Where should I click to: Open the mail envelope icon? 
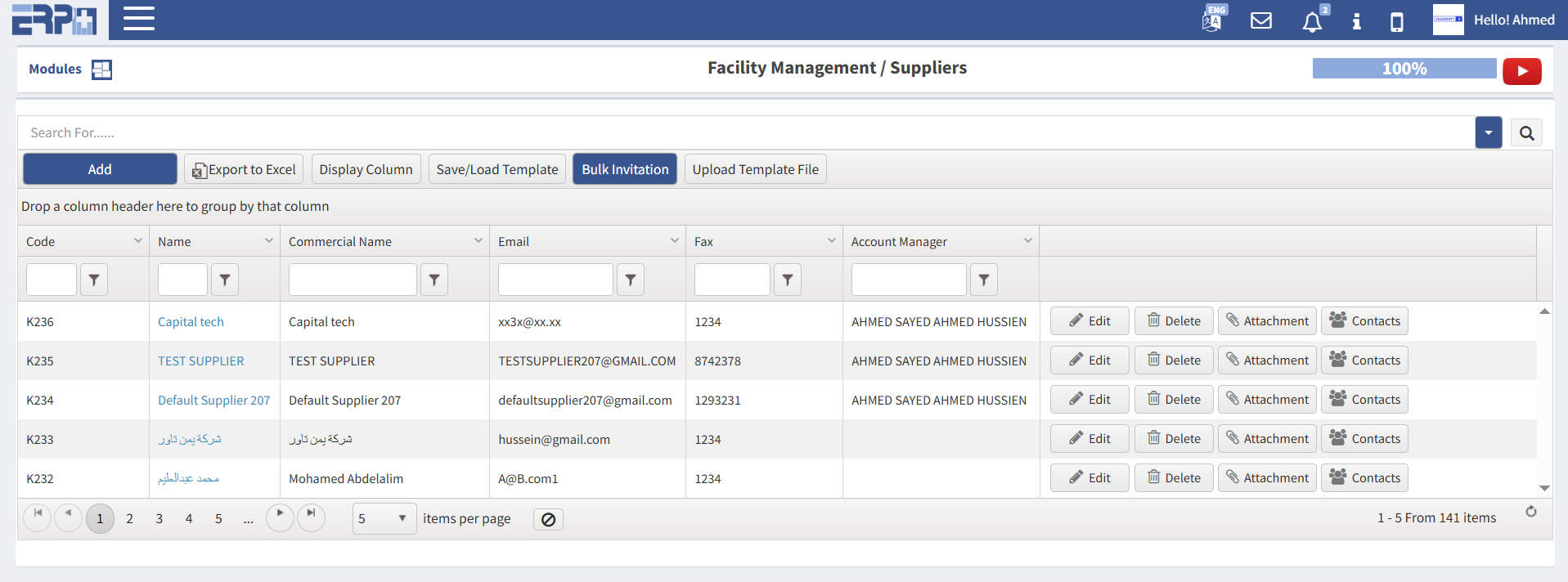(x=1261, y=20)
